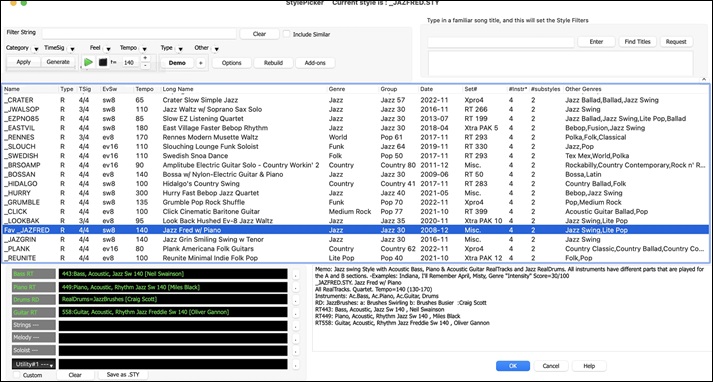Open the Utility#1 track dropdown
713x382 pixels.
click(34, 364)
